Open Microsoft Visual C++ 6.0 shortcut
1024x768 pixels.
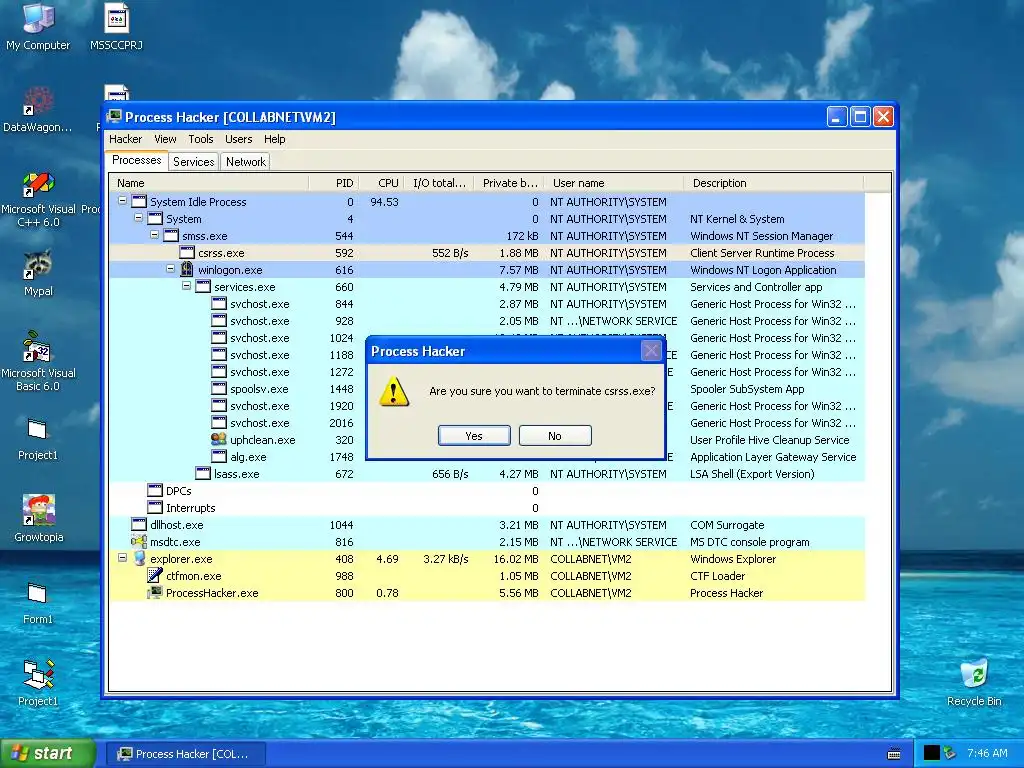(x=38, y=199)
